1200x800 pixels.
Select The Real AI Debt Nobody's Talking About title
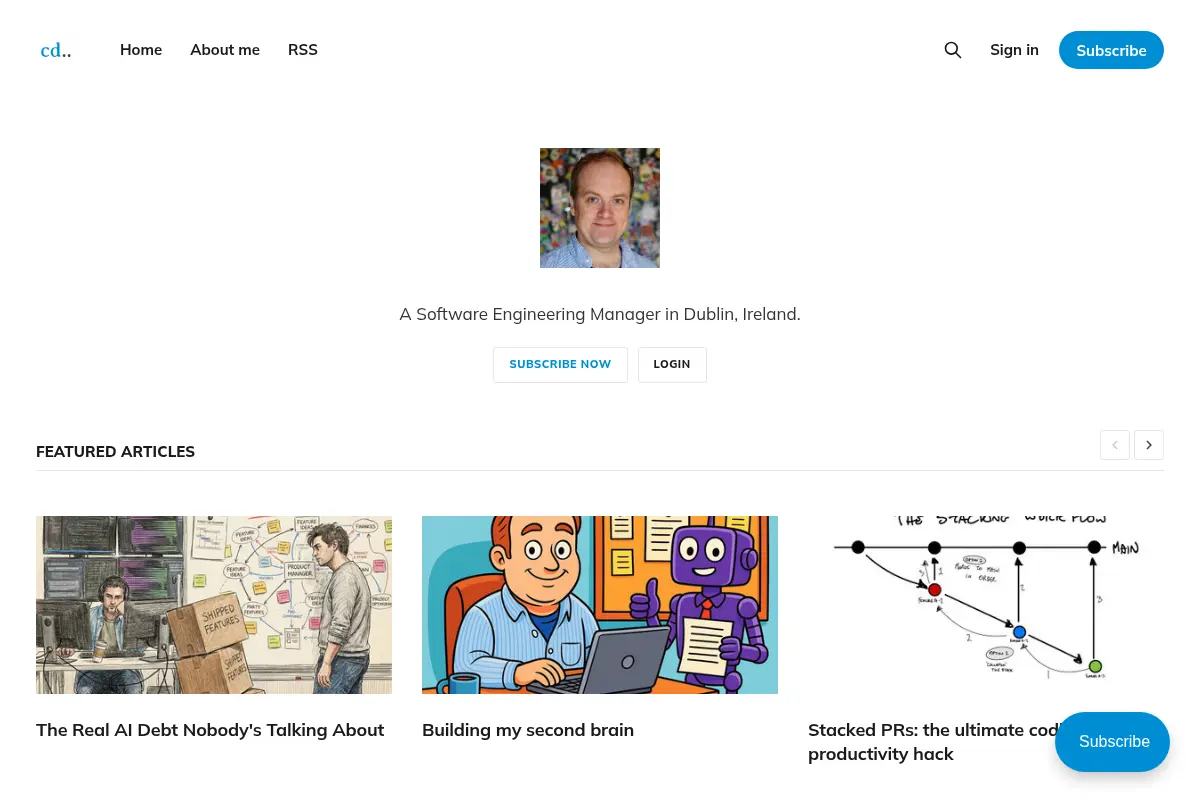[210, 730]
